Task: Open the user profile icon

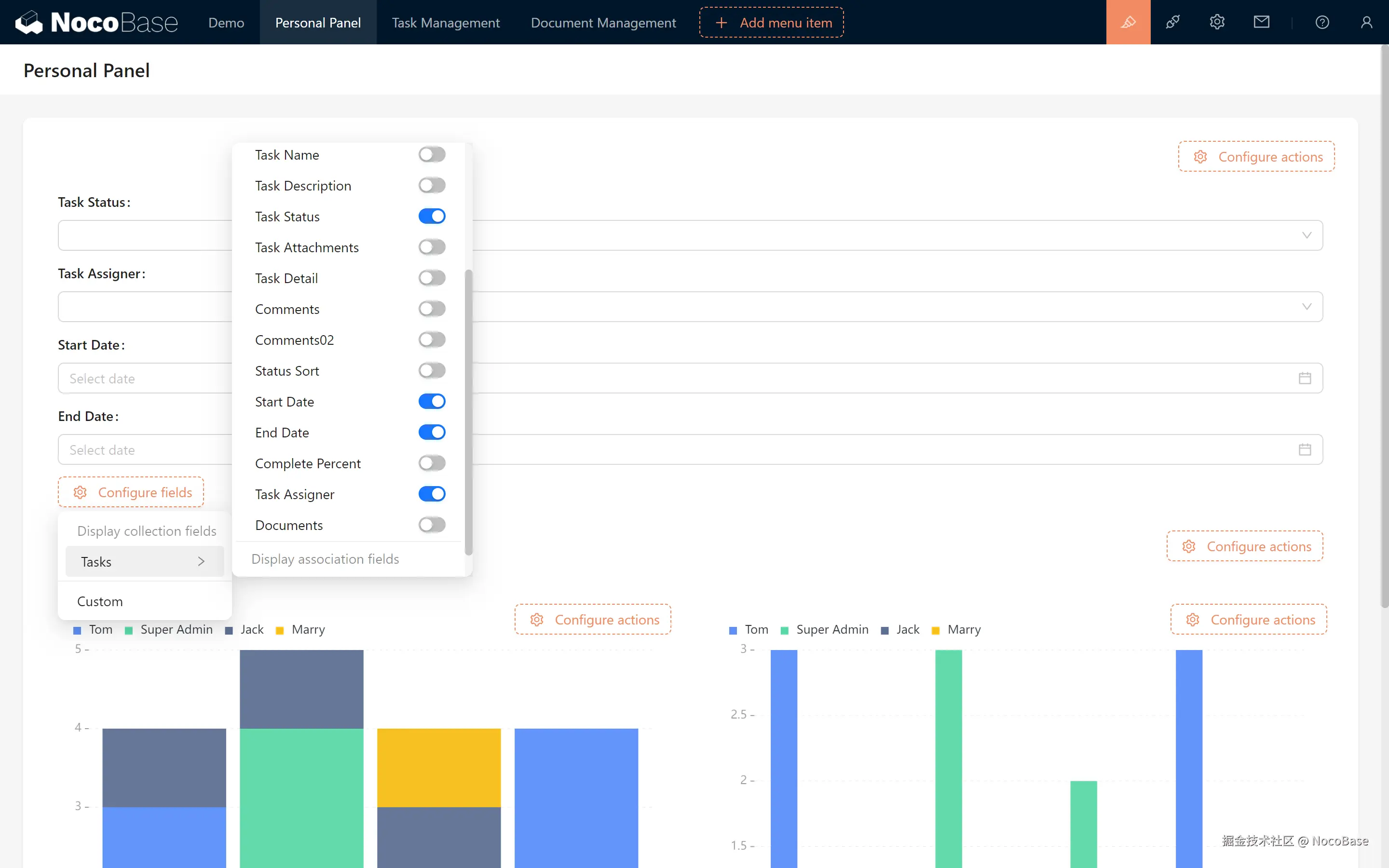Action: click(1366, 22)
